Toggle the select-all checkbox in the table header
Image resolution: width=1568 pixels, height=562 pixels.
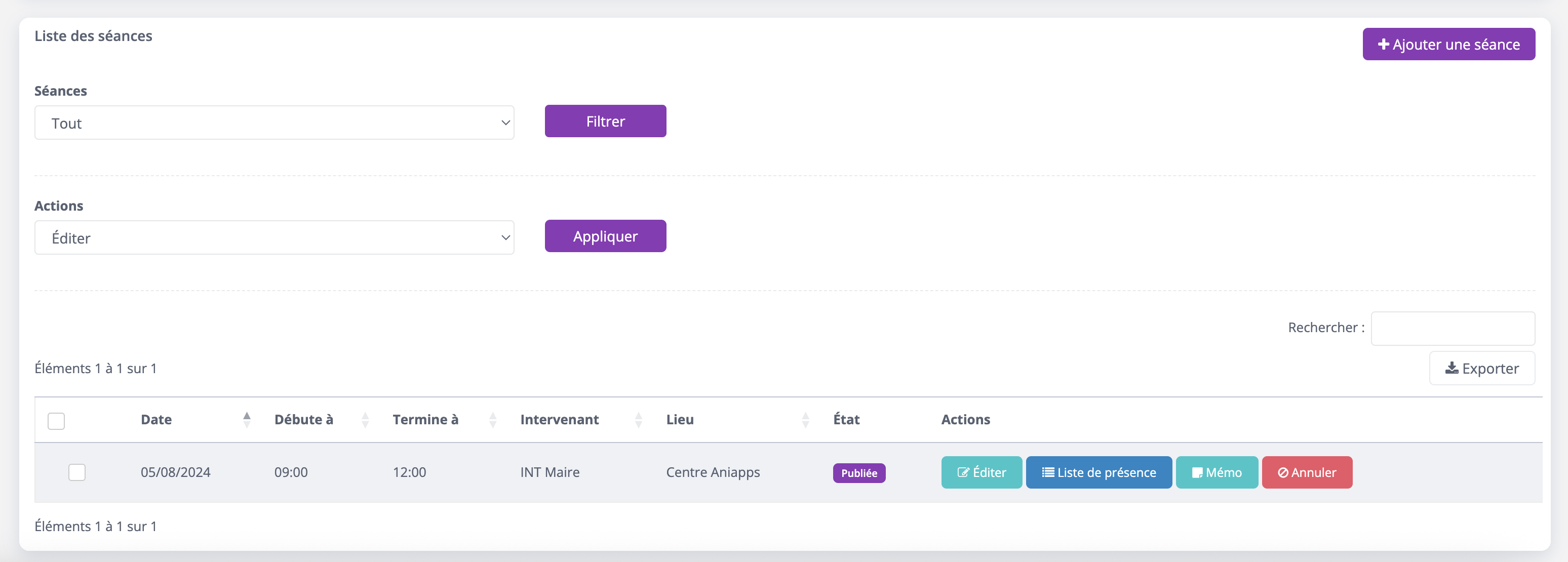pyautogui.click(x=56, y=421)
